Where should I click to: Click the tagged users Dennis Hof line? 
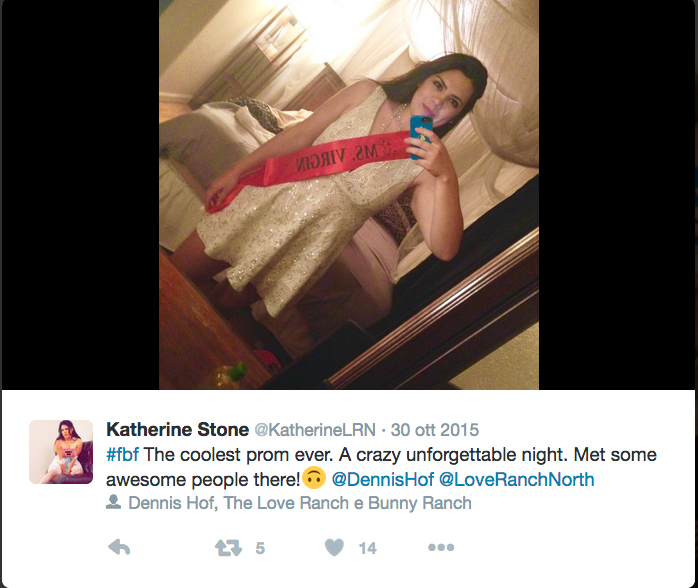click(x=300, y=503)
